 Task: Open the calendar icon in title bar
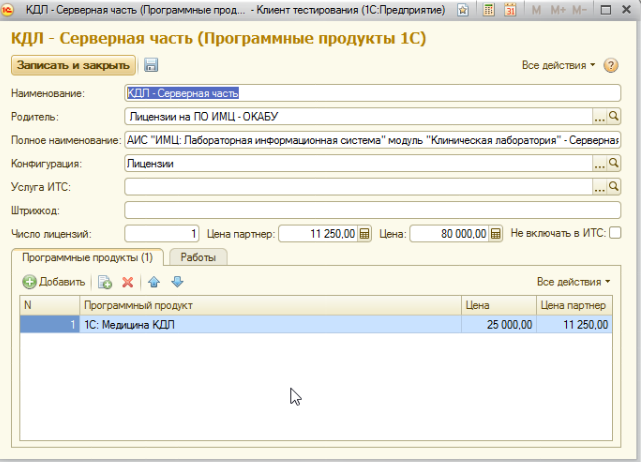[x=510, y=10]
